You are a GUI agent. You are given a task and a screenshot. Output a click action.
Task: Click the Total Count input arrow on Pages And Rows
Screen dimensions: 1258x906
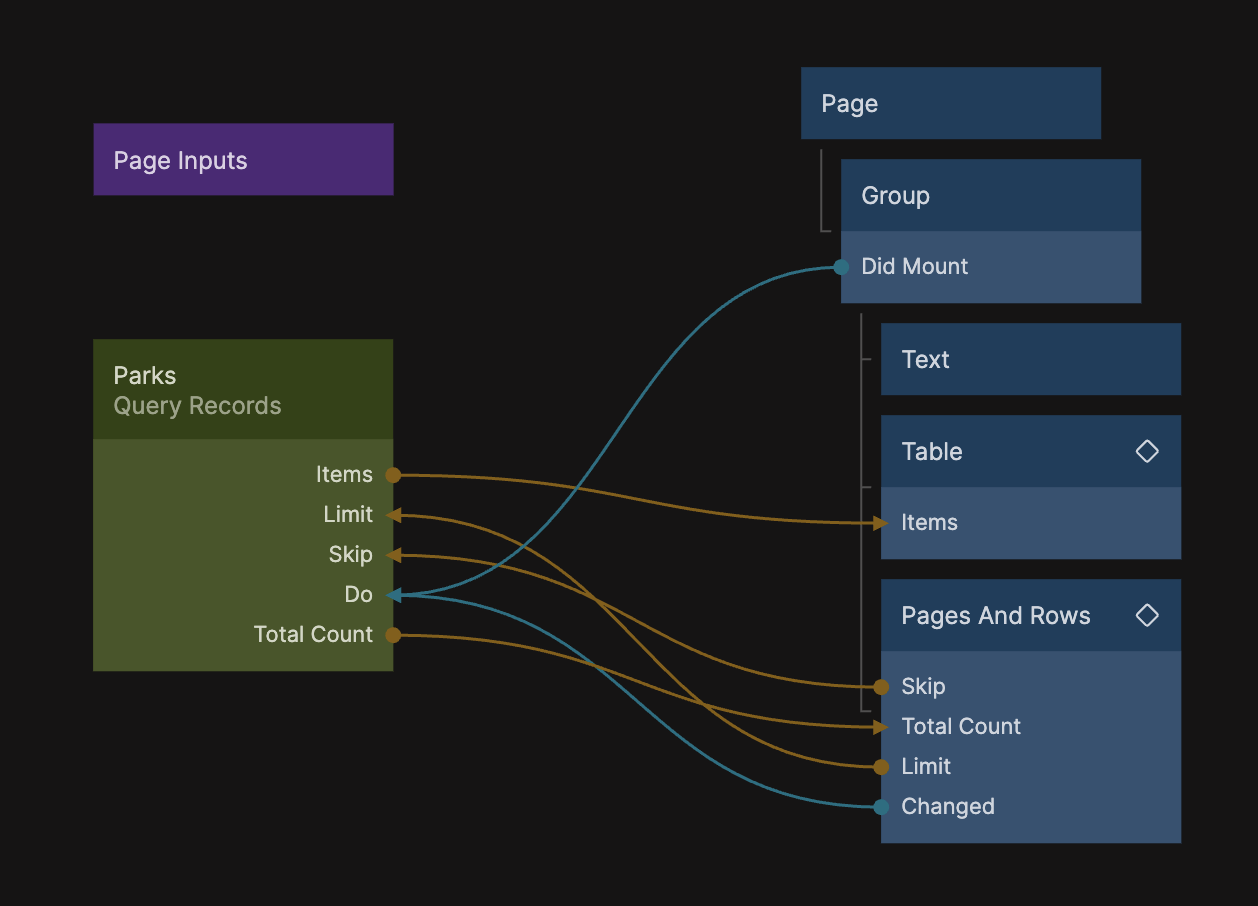point(880,727)
